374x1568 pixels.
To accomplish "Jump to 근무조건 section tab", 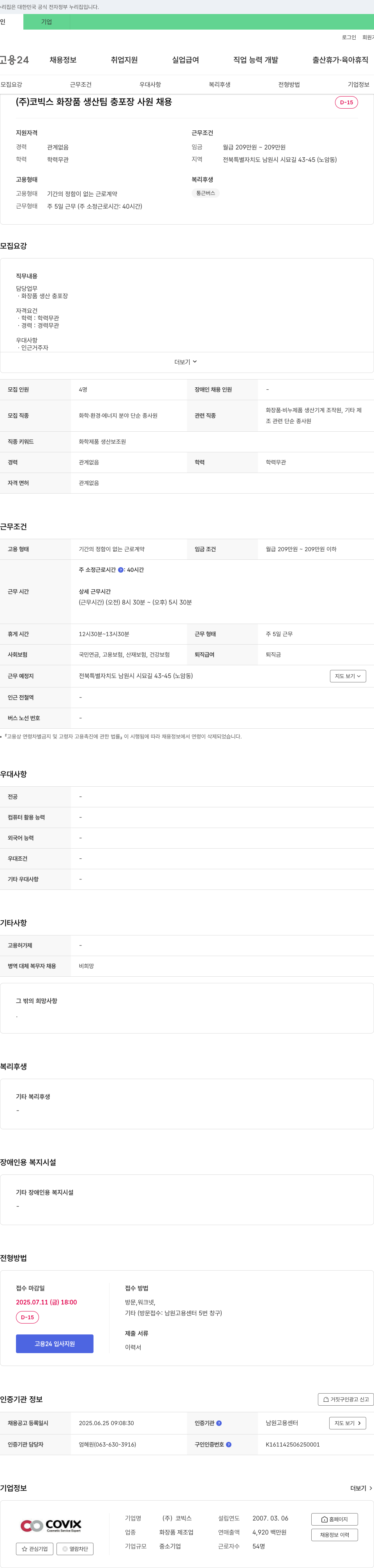I will click(x=80, y=84).
